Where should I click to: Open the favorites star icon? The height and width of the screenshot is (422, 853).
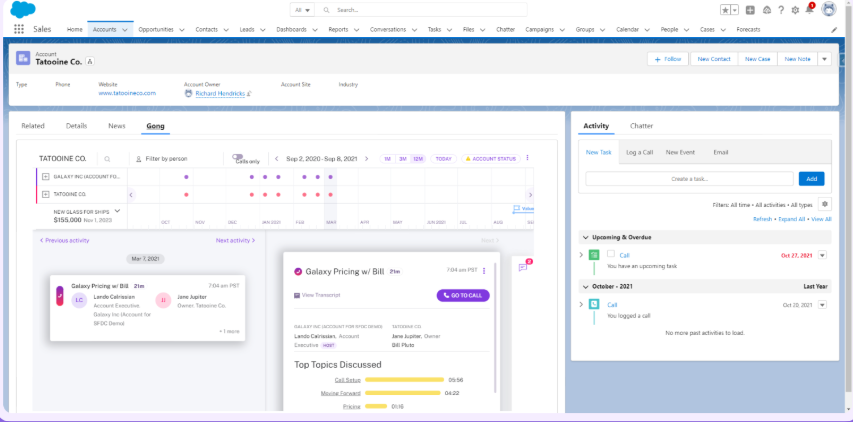tap(726, 10)
